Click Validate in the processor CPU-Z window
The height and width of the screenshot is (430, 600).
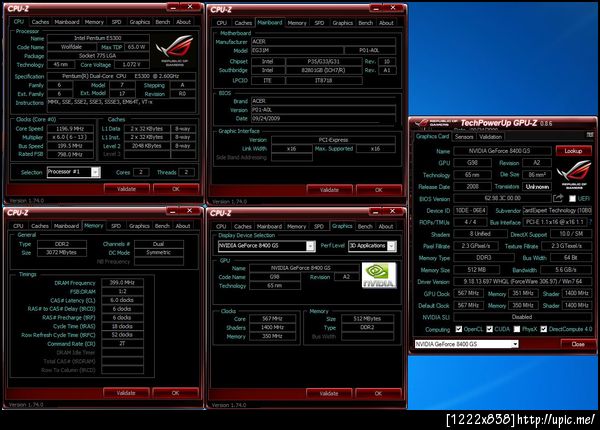coord(126,189)
